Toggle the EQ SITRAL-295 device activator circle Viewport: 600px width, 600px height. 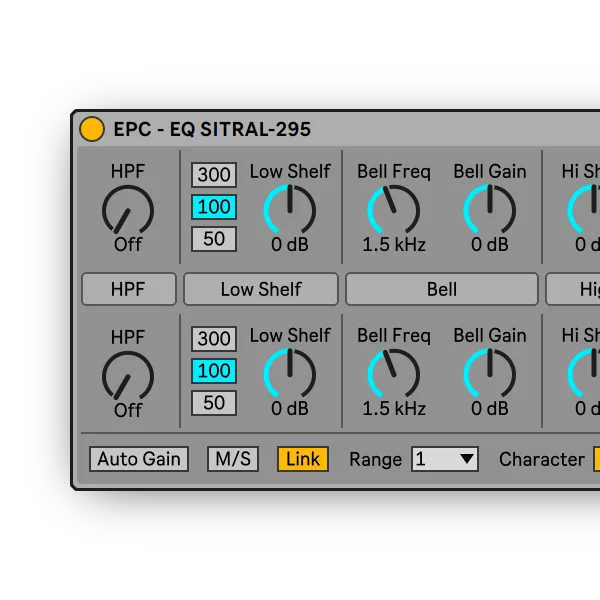click(92, 129)
